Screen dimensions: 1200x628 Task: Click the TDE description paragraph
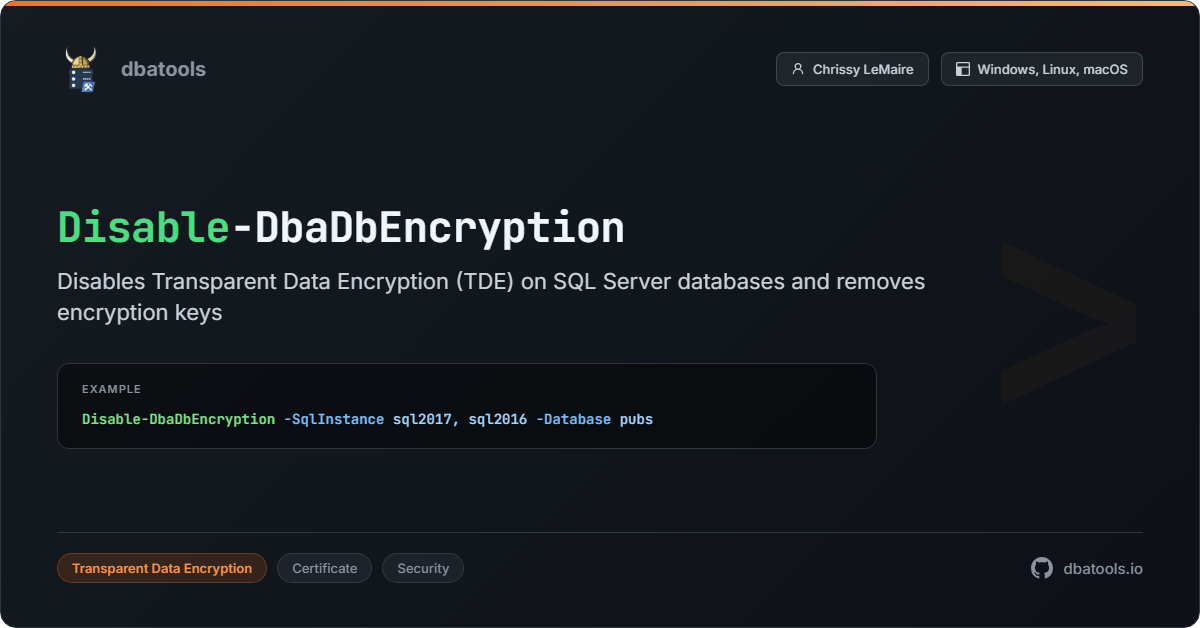click(x=490, y=296)
